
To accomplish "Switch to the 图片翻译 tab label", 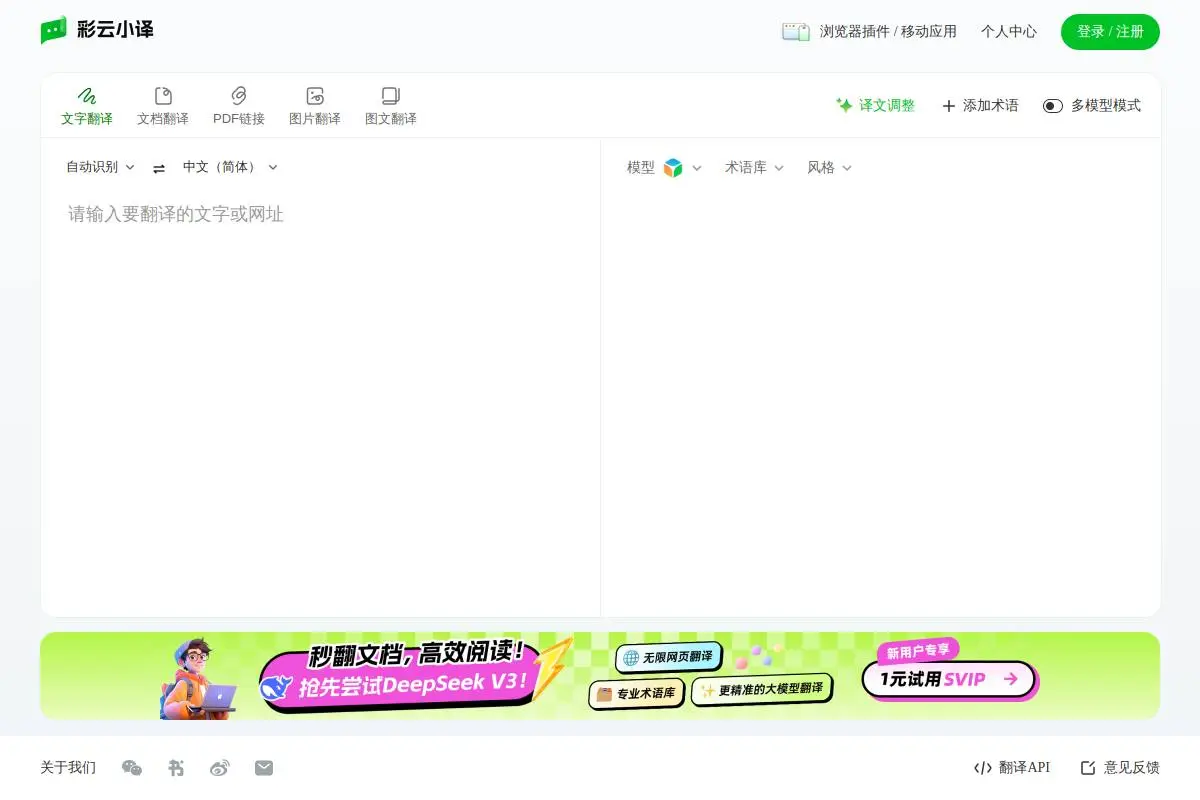I will pos(315,119).
